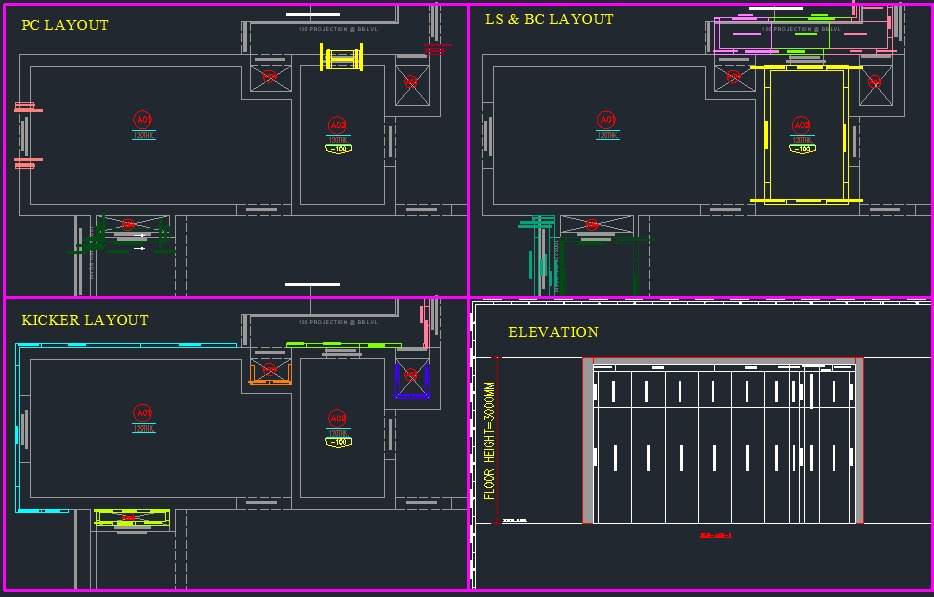Click the A01 room tag in PC Layout

click(143, 120)
